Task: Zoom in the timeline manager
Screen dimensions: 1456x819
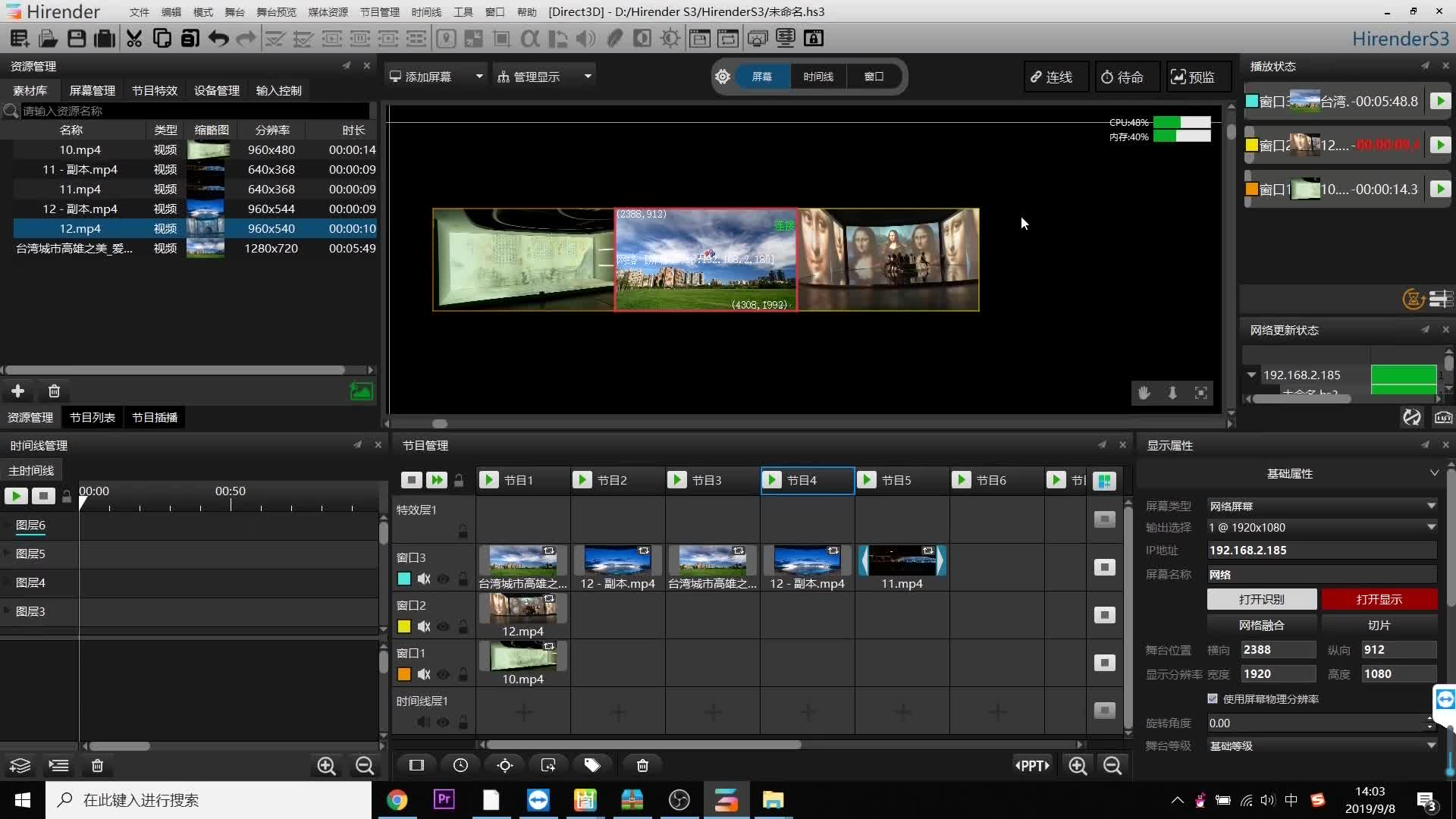Action: point(327,766)
